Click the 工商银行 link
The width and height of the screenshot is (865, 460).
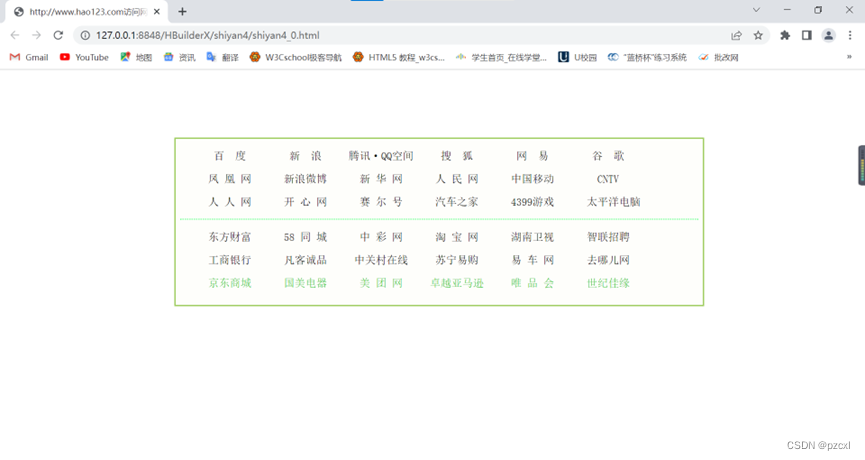(230, 260)
